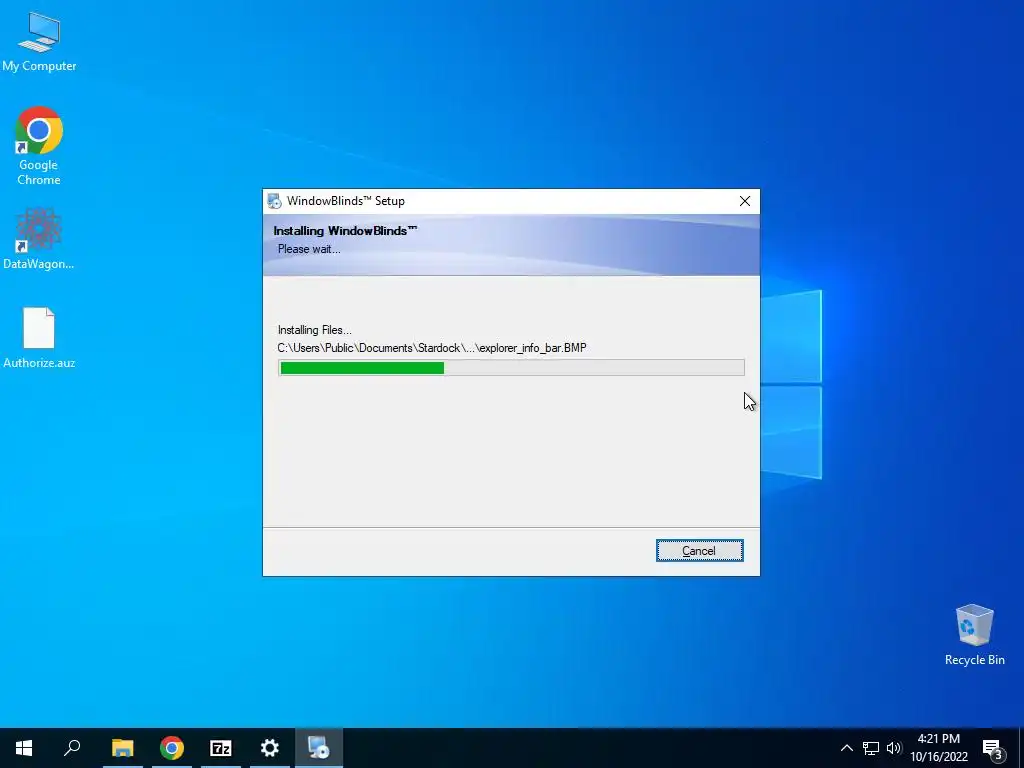Screen dimensions: 1024x768
Task: Select the My Computer desktop icon
Action: (x=39, y=40)
